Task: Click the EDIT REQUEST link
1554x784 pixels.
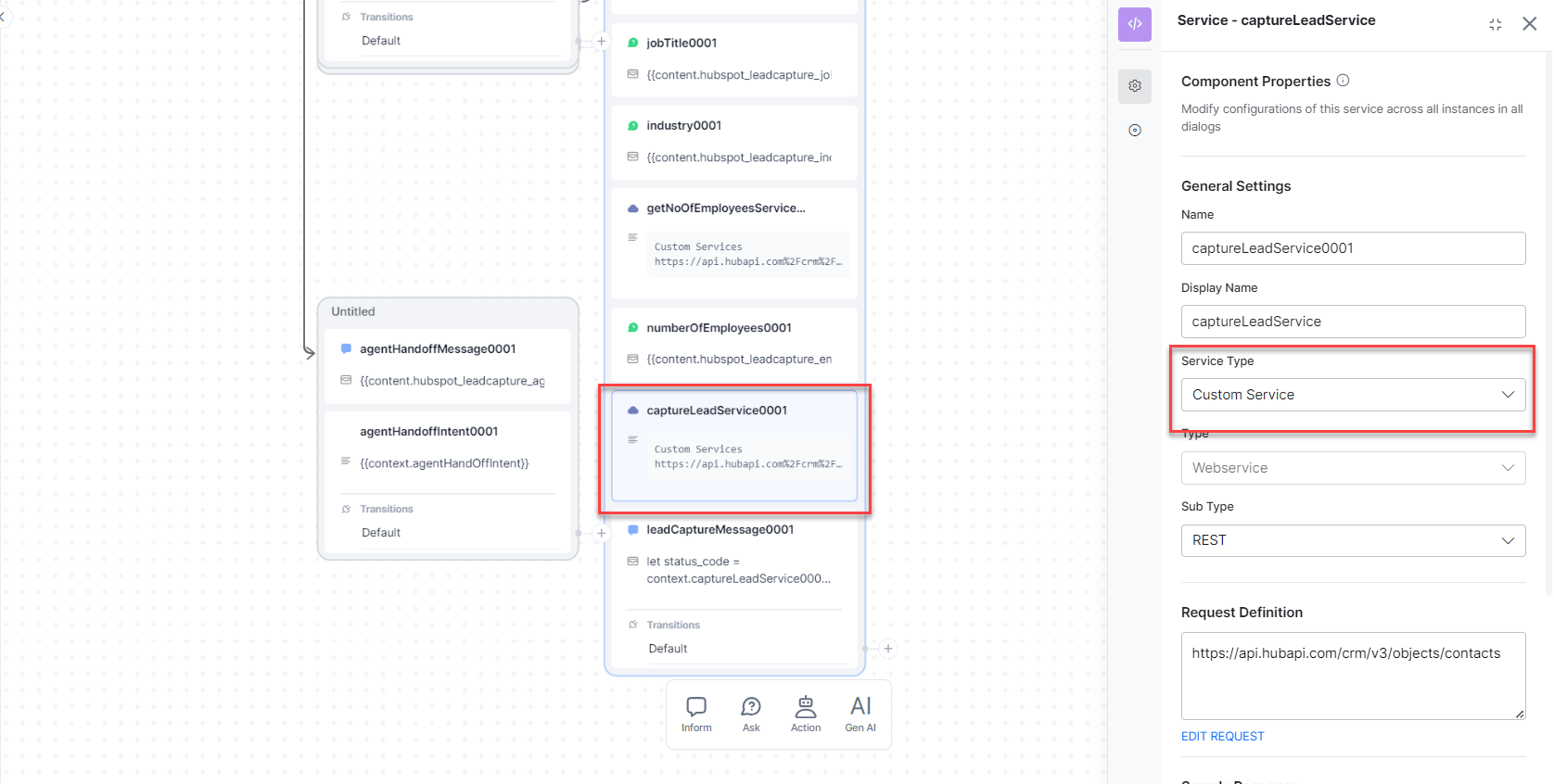Action: point(1222,736)
